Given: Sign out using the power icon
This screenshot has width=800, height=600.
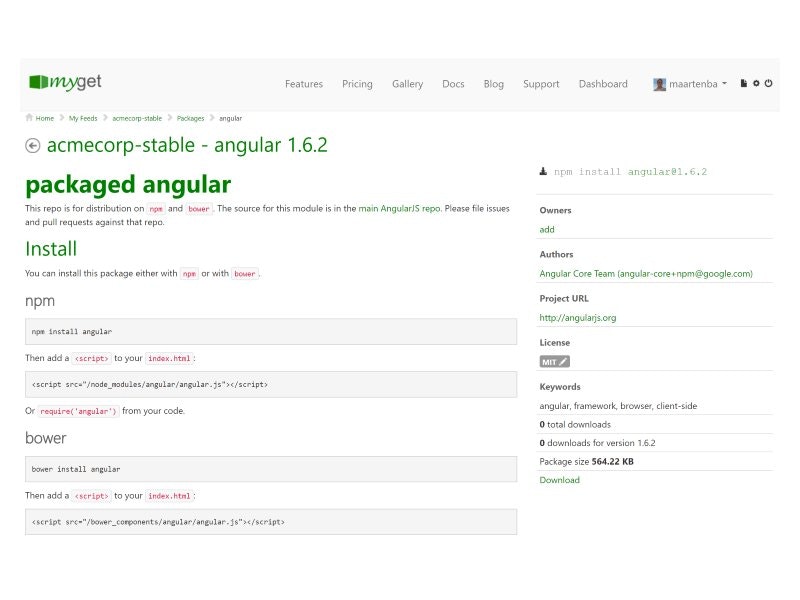Looking at the screenshot, I should click(769, 84).
